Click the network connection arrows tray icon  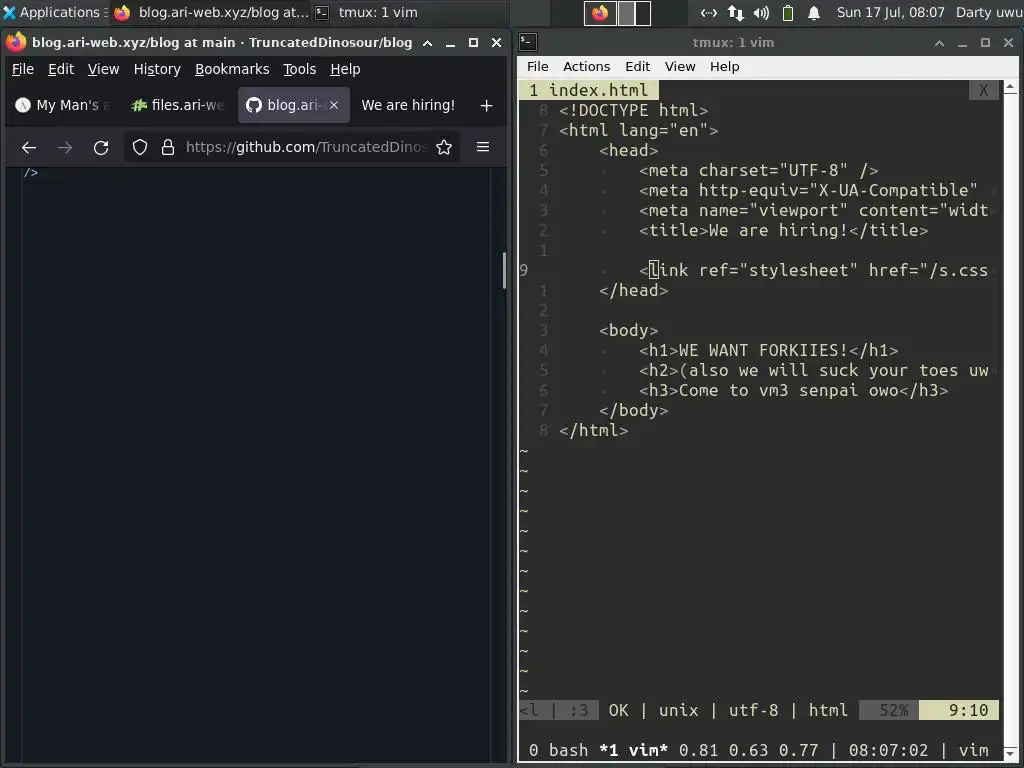point(709,12)
